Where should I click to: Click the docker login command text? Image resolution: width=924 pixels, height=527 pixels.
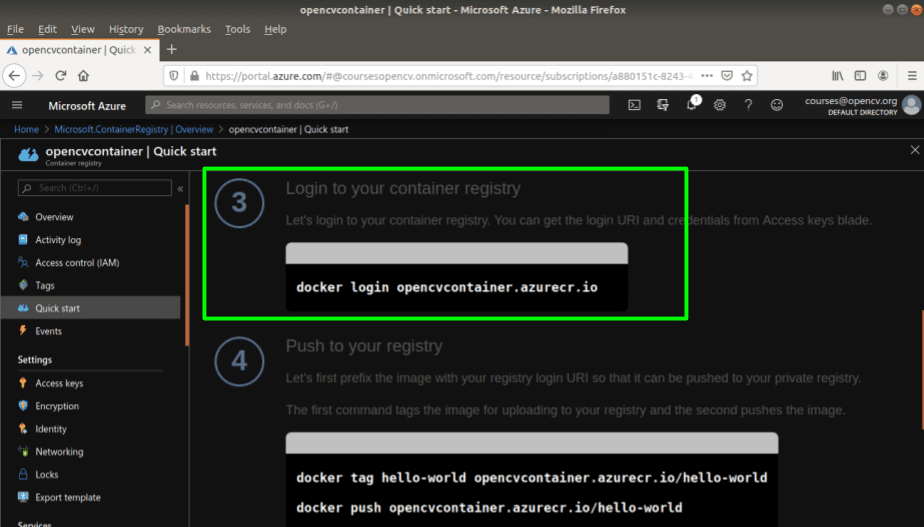click(447, 288)
